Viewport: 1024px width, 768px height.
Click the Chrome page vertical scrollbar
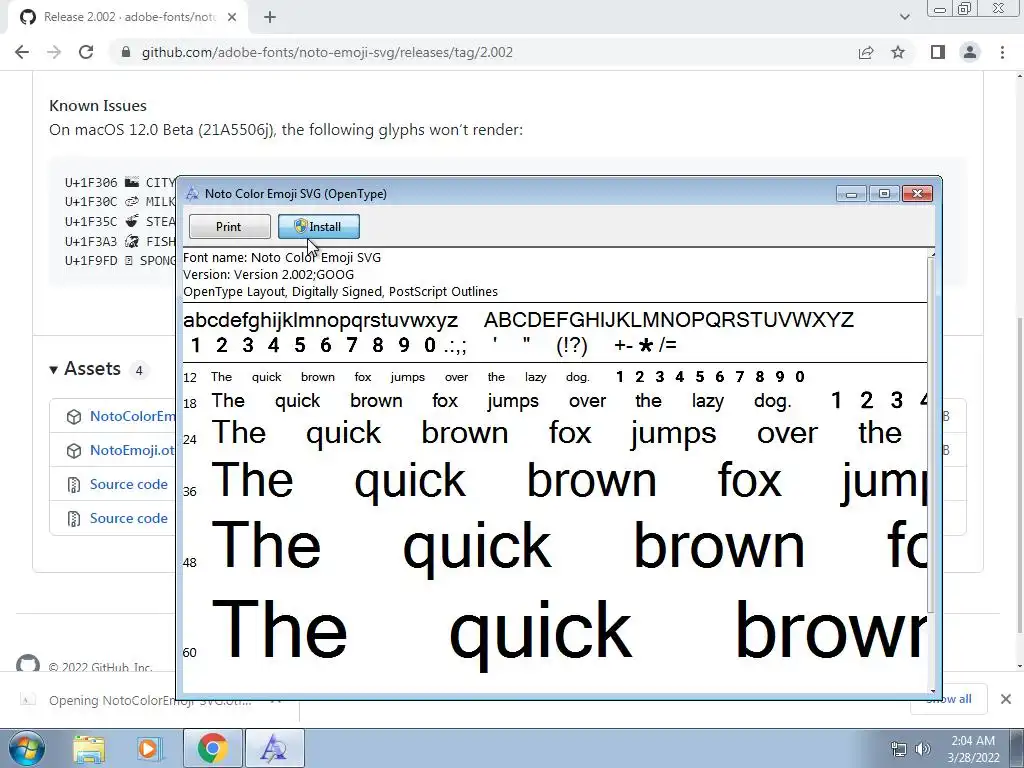1019,473
